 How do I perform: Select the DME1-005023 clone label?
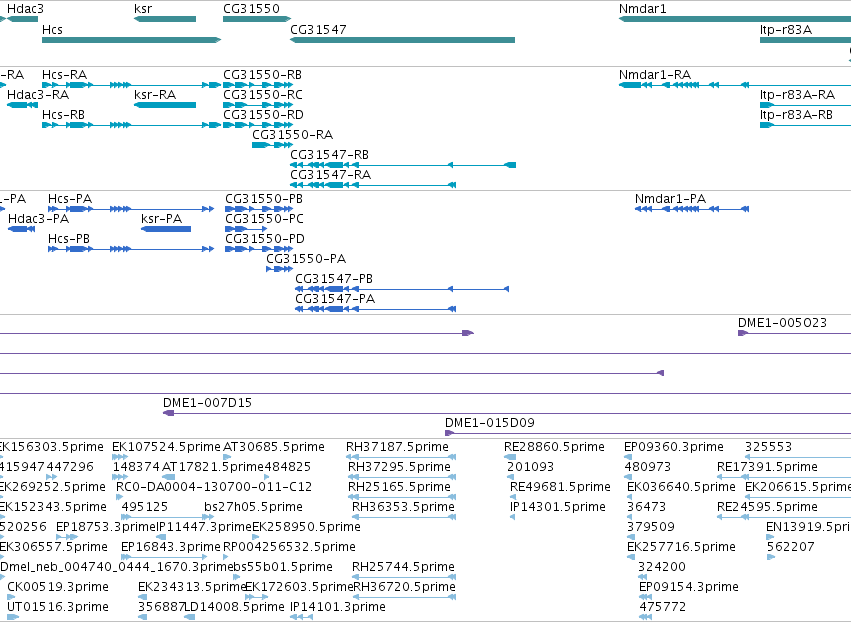click(783, 323)
